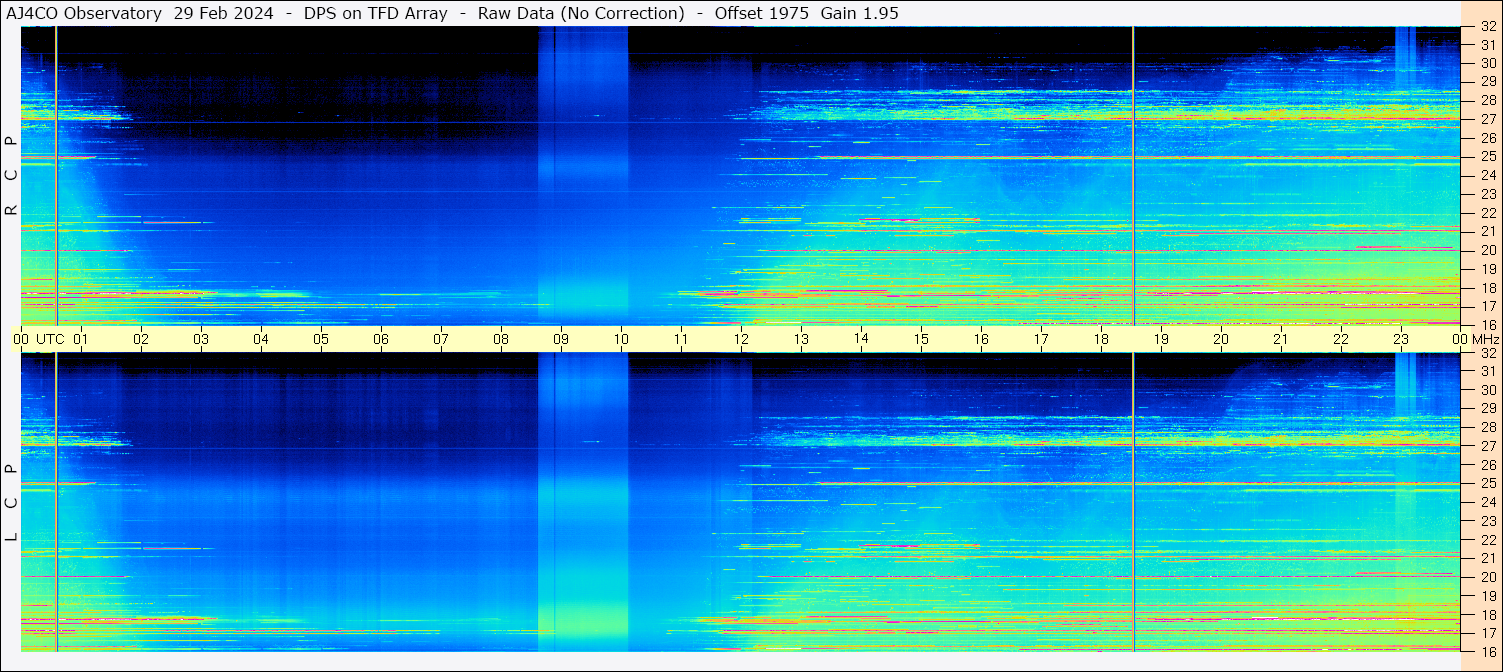
Task: Click the 21 hour label on the time axis
Action: point(1281,339)
